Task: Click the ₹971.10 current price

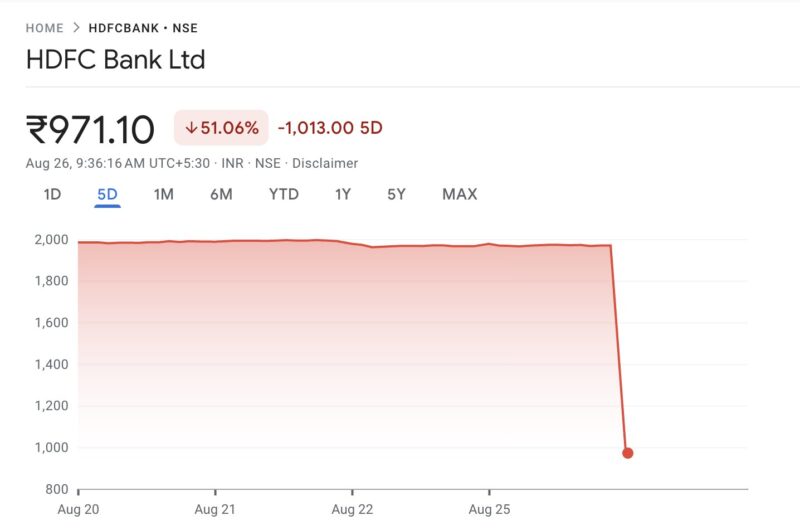Action: click(91, 129)
